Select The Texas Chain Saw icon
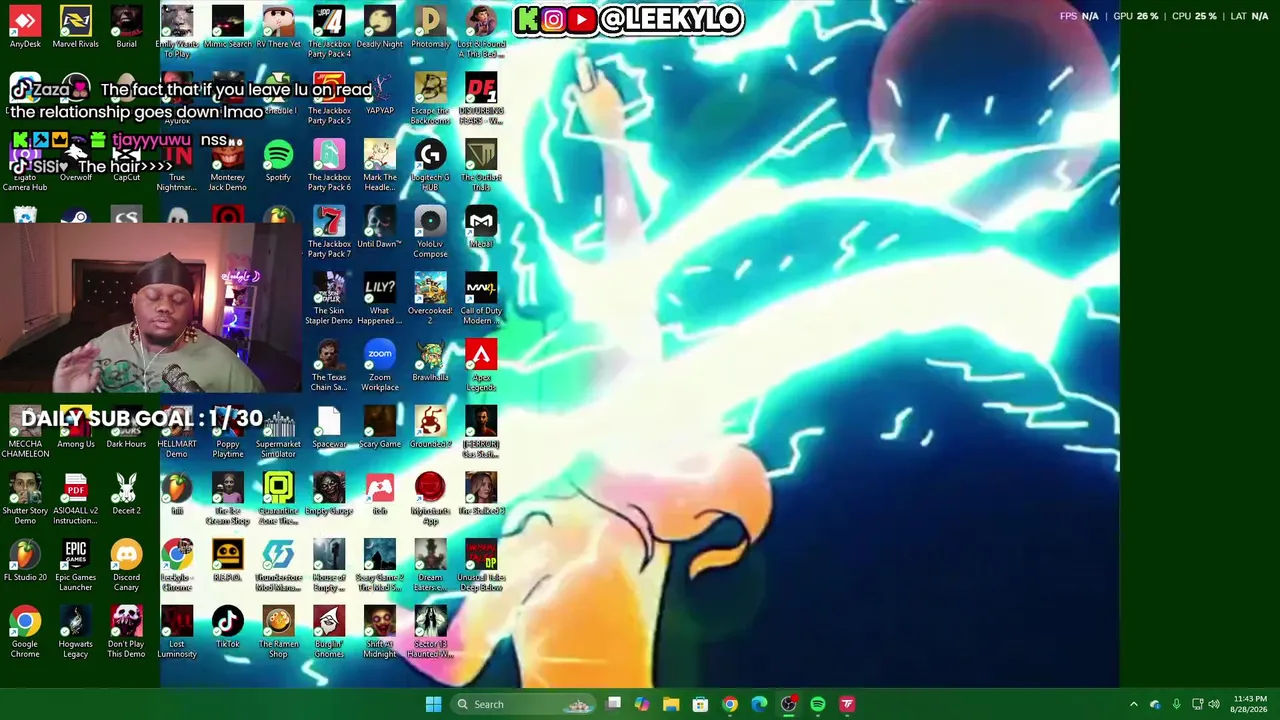Screen dimensions: 1280x720 329,366
